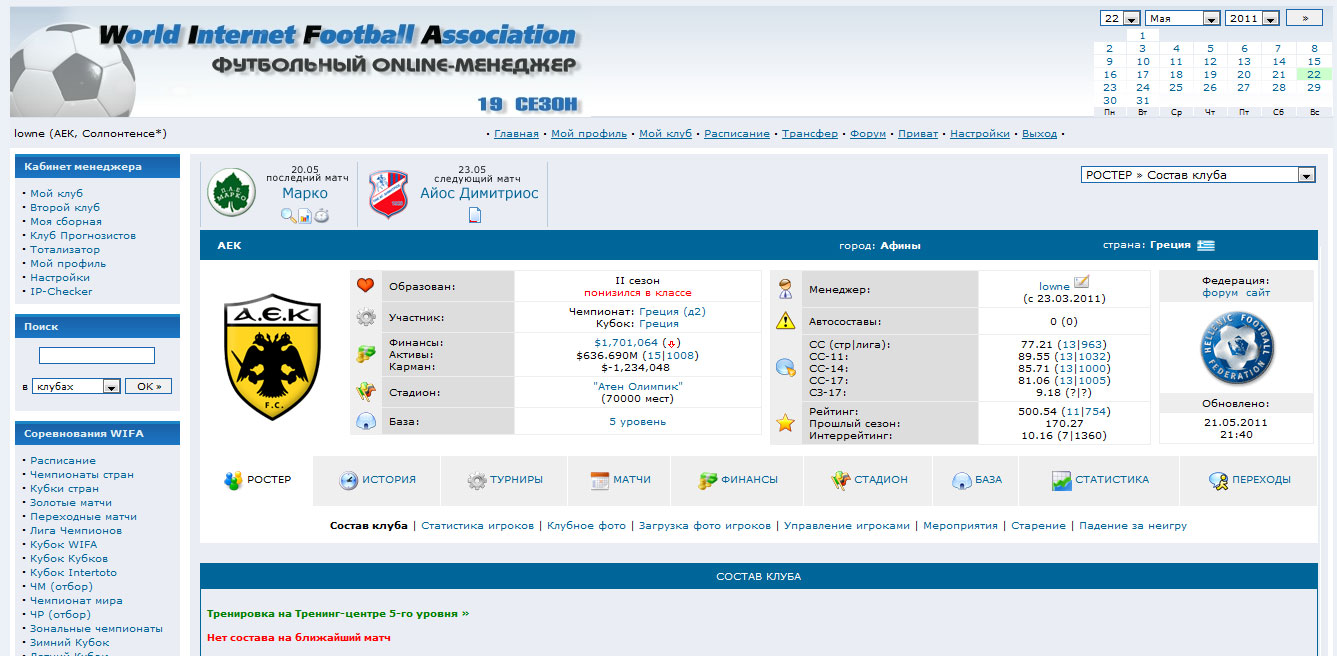The image size is (1337, 656).
Task: Expand РОСТЕР » Состав клуба dropdown
Action: [1198, 175]
